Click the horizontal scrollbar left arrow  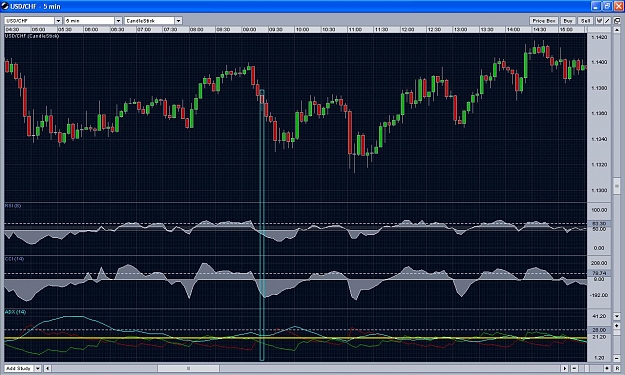pos(47,368)
